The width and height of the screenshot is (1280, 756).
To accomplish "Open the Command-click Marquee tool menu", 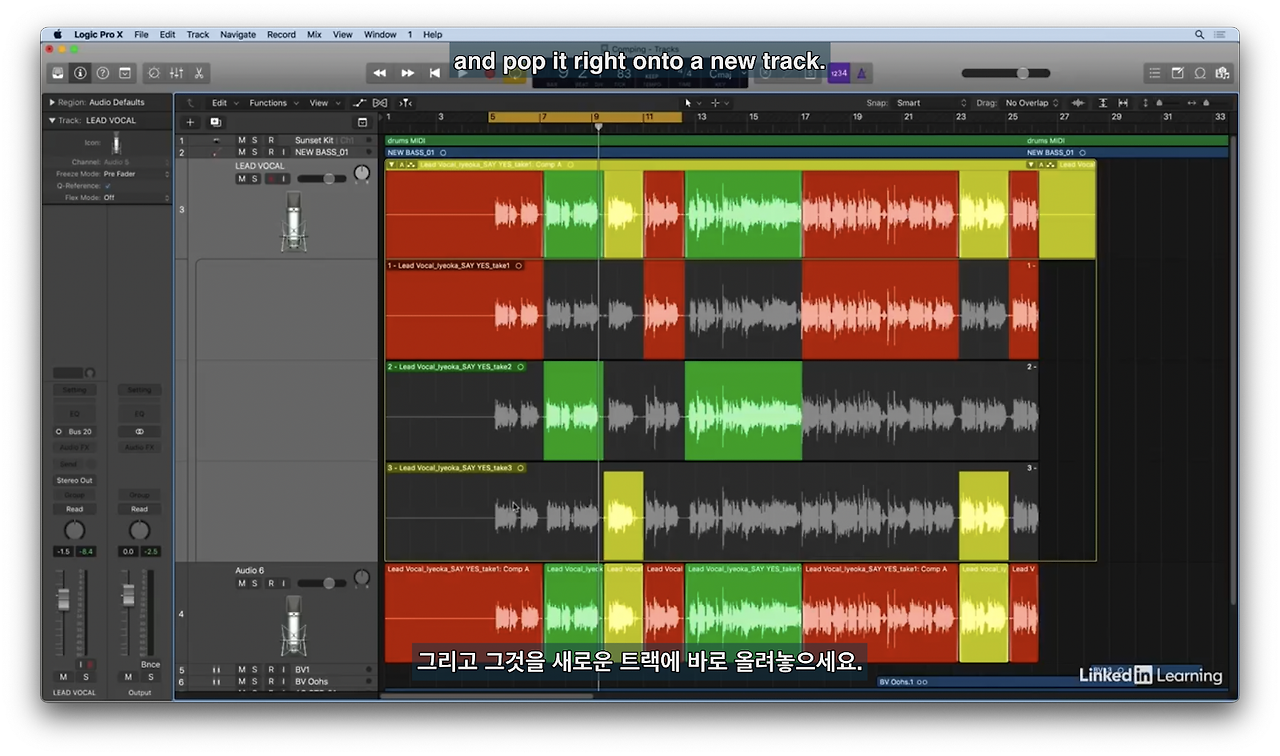I will (720, 103).
